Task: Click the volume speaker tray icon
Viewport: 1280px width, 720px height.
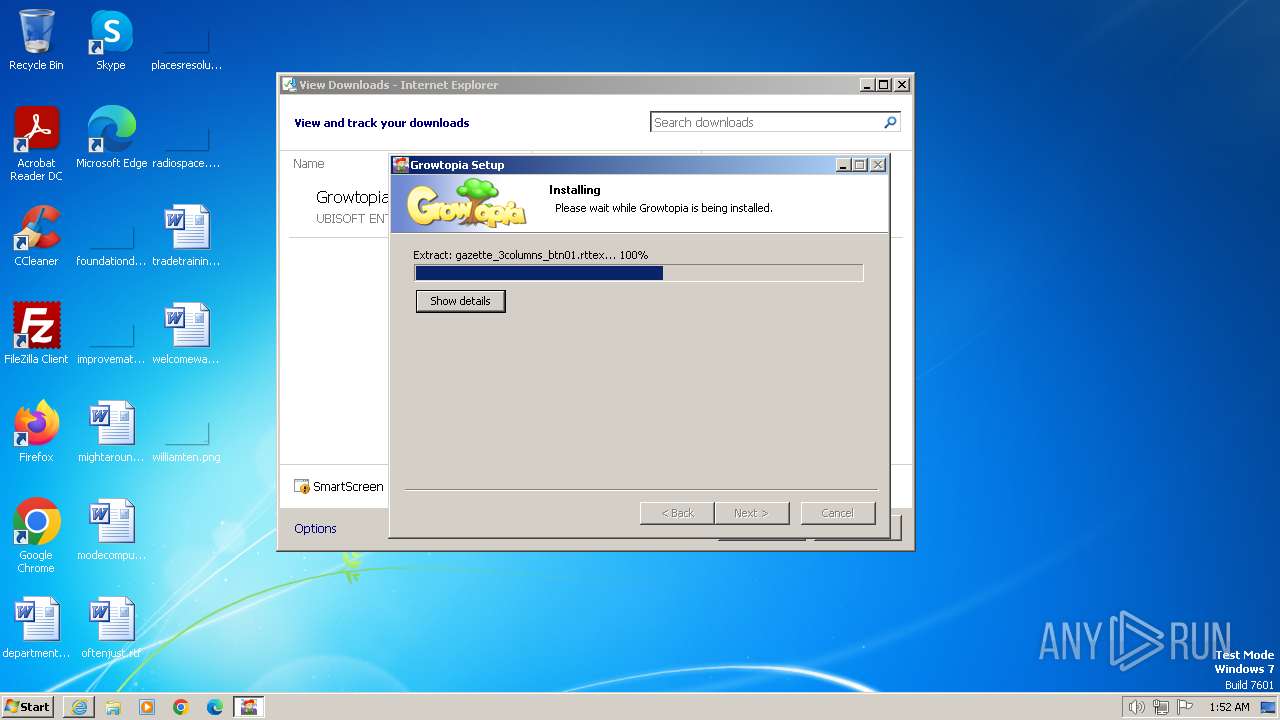Action: (x=1136, y=707)
